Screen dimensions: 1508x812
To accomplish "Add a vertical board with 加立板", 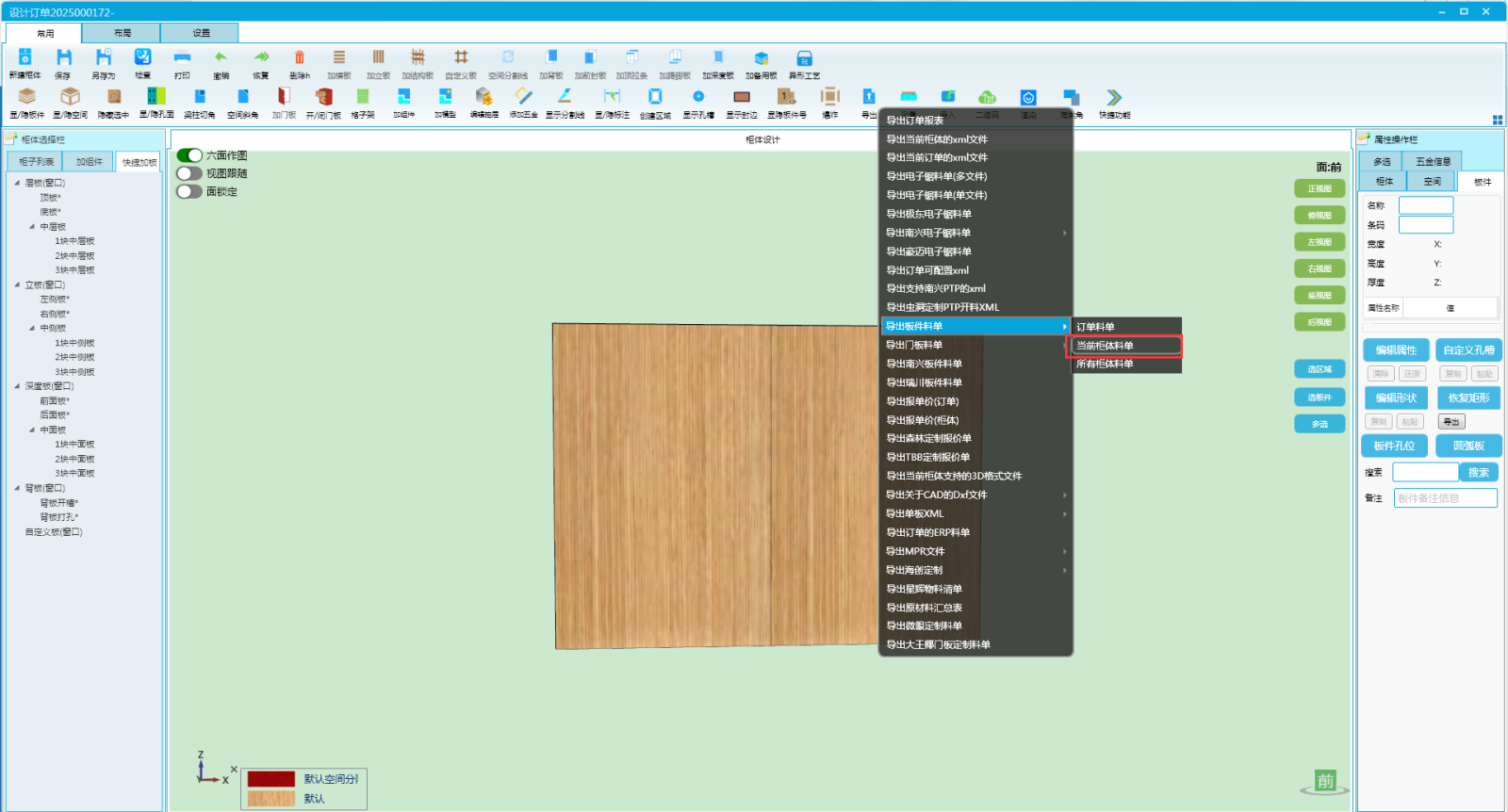I will [379, 58].
